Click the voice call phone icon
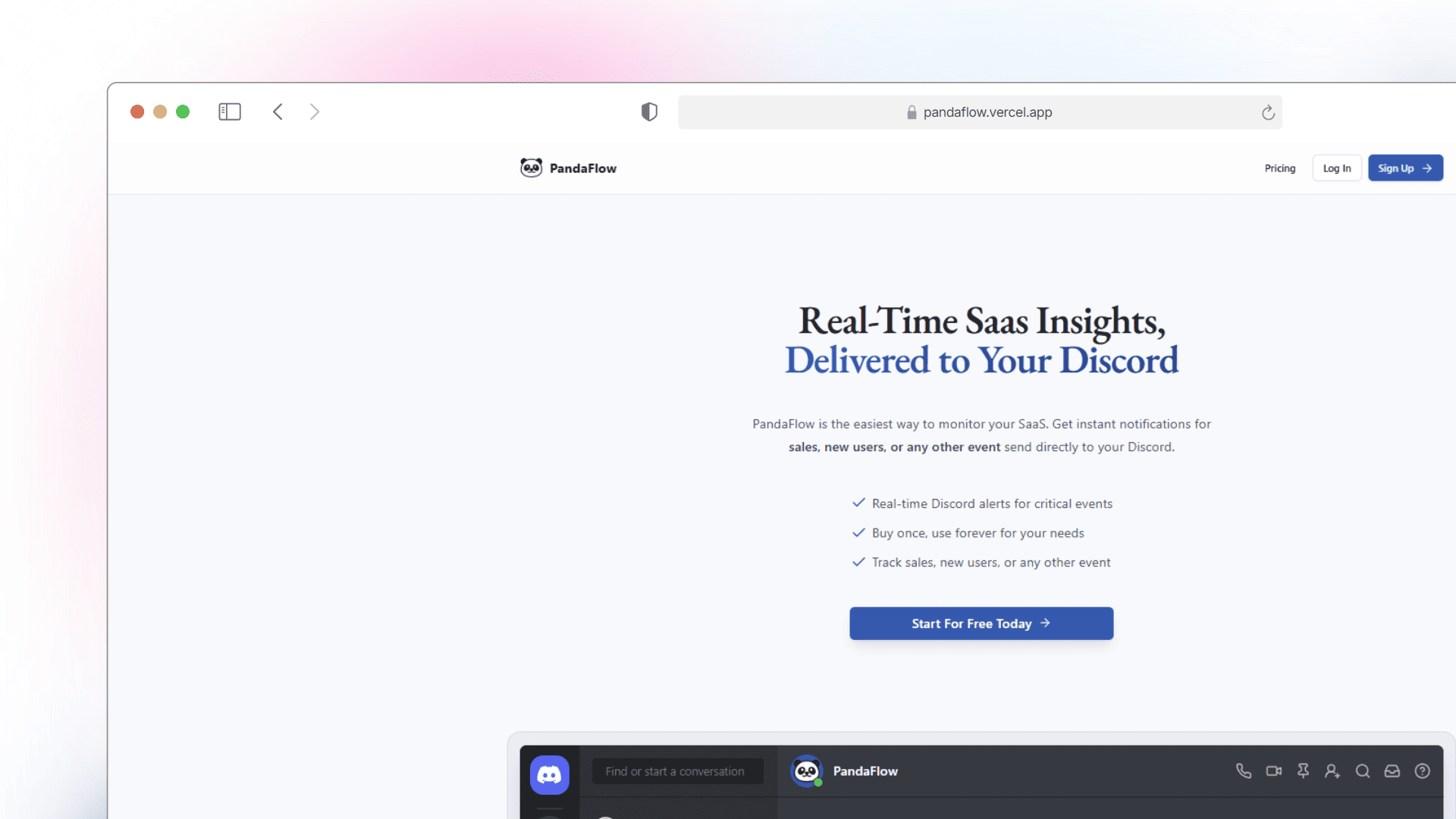 (1244, 771)
